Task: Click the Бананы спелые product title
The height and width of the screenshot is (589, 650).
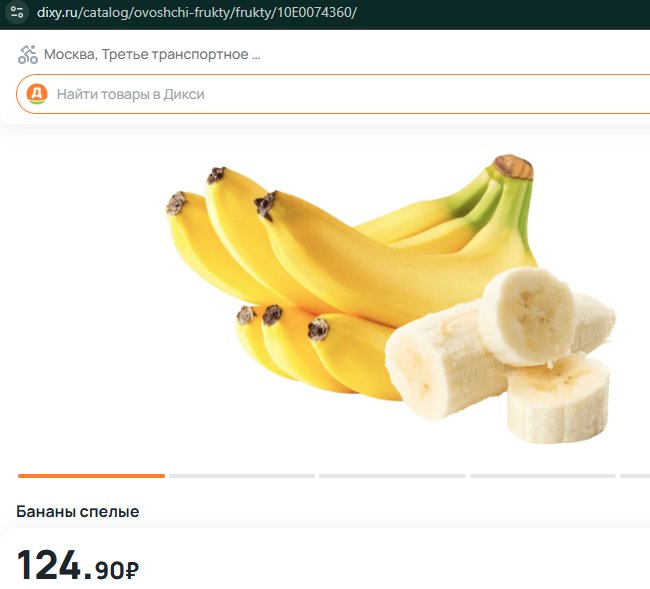Action: click(x=78, y=511)
